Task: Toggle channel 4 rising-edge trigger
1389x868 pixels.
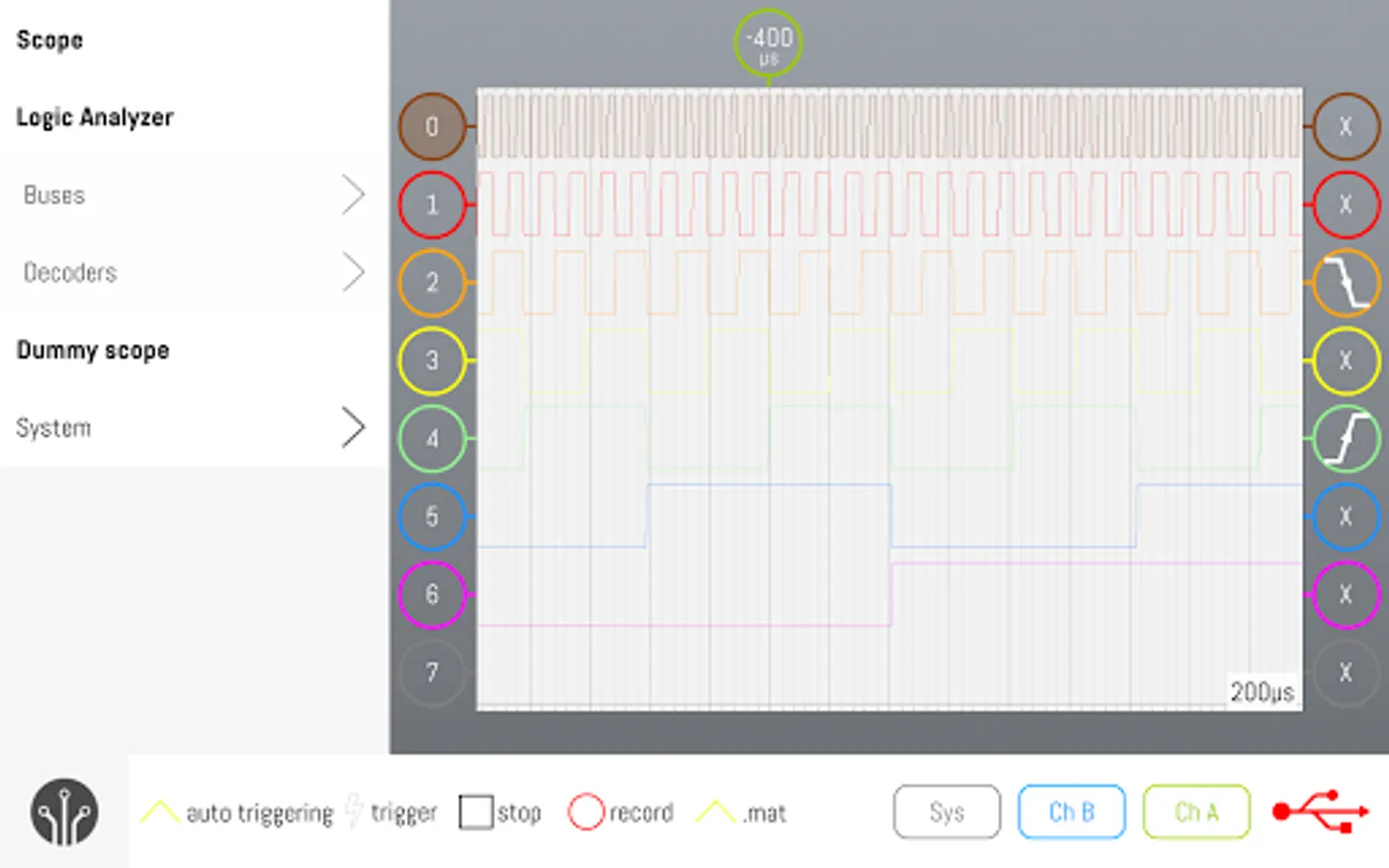Action: [1346, 439]
